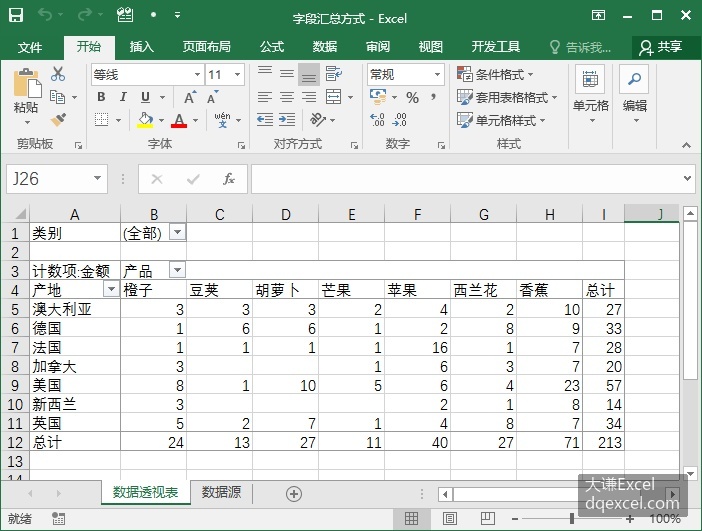Open the number format 常规 dropdown
The width and height of the screenshot is (702, 531).
pos(437,74)
